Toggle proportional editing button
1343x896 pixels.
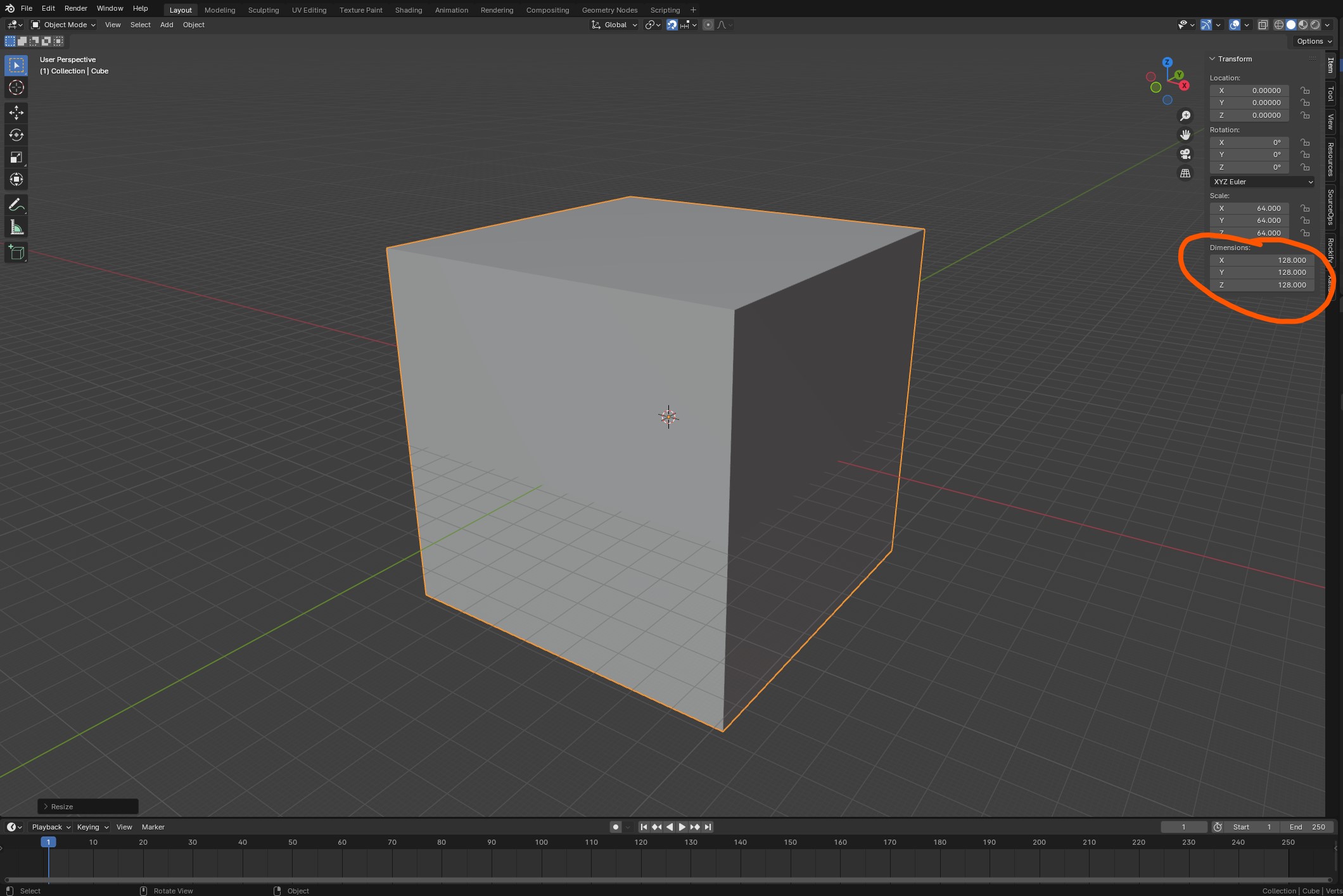pyautogui.click(x=708, y=25)
